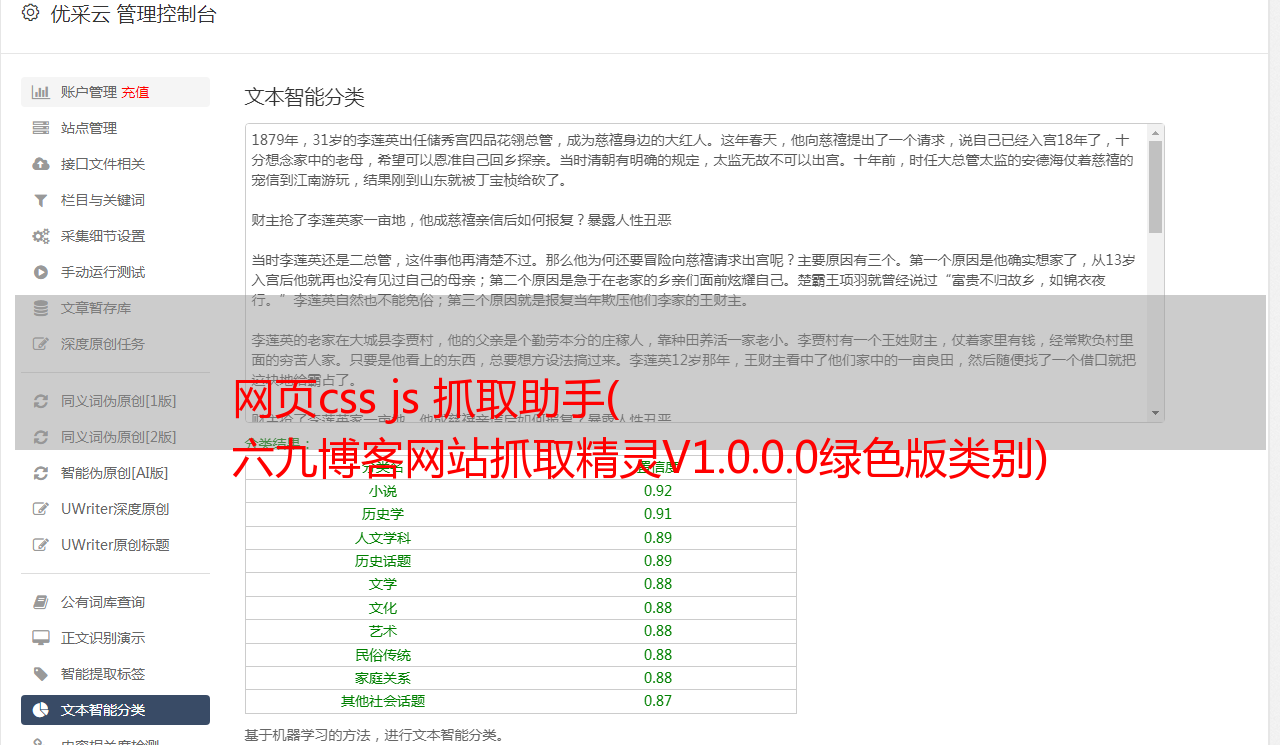Click the tag icon for 智能提取标签

[x=41, y=674]
